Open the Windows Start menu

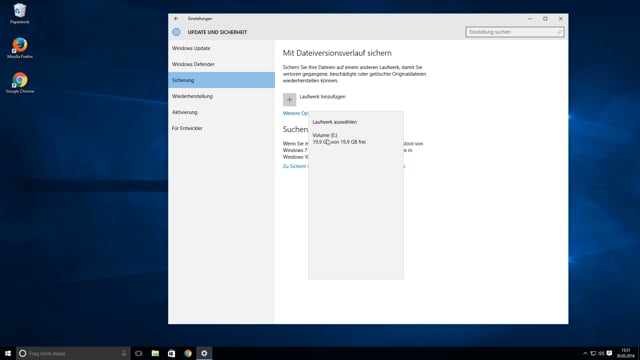pyautogui.click(x=8, y=353)
